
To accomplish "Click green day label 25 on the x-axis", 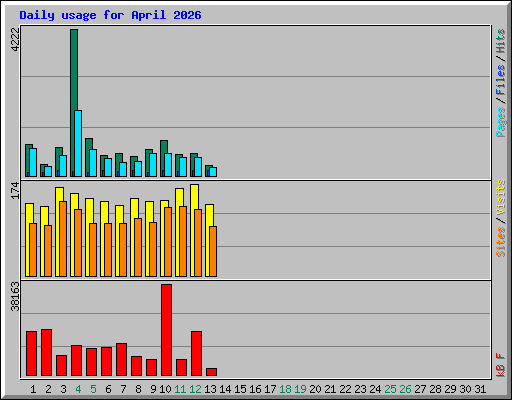I will pos(390,389).
